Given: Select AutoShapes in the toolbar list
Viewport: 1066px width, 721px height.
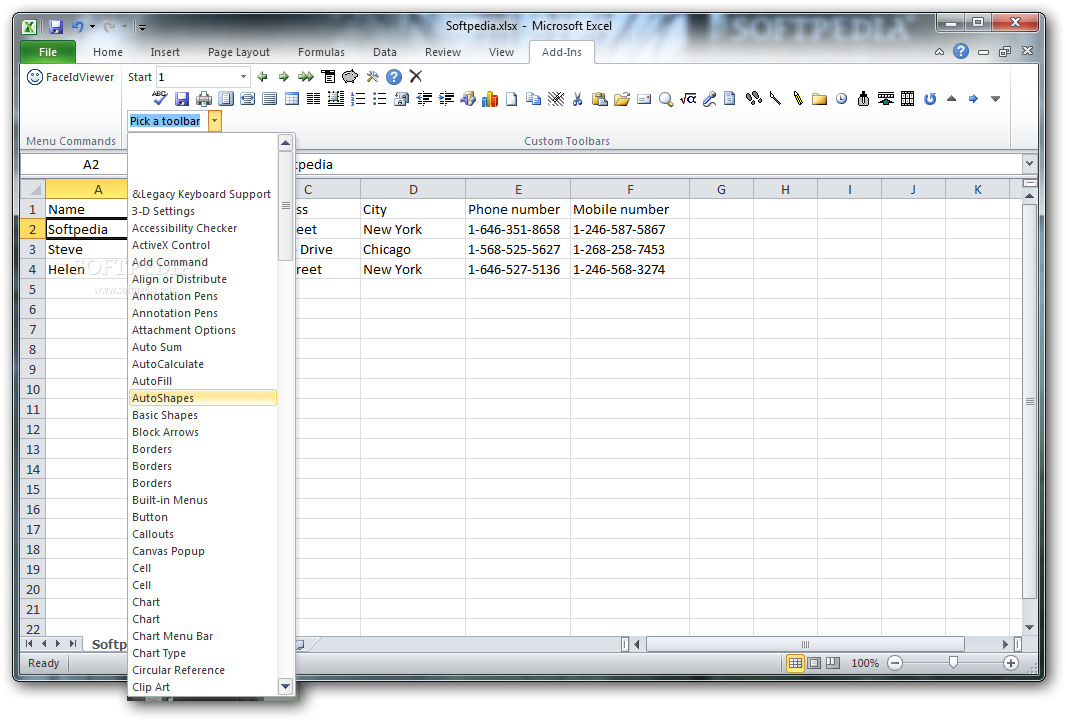Looking at the screenshot, I should (x=203, y=398).
